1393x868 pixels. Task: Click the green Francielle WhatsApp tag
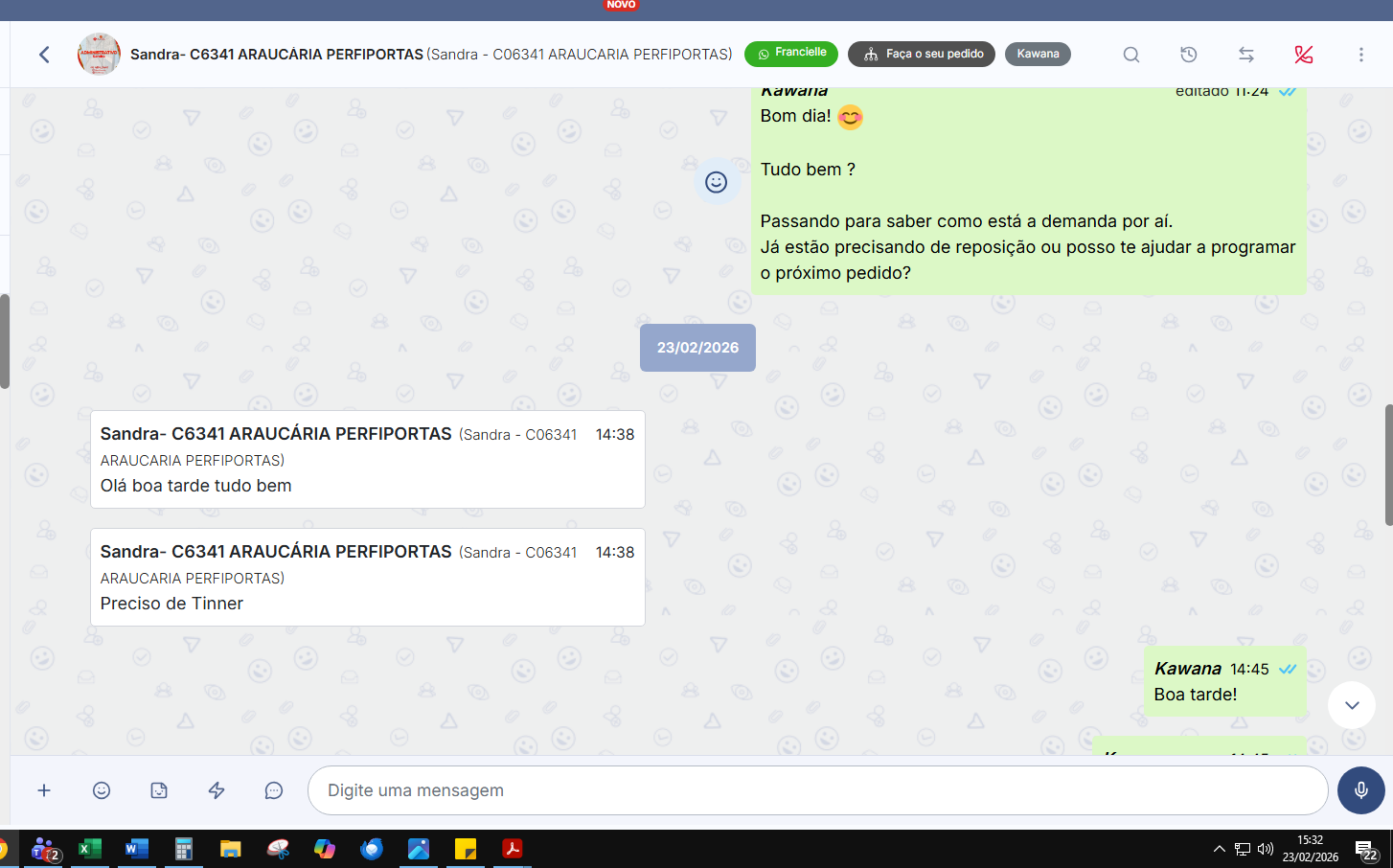coord(791,54)
